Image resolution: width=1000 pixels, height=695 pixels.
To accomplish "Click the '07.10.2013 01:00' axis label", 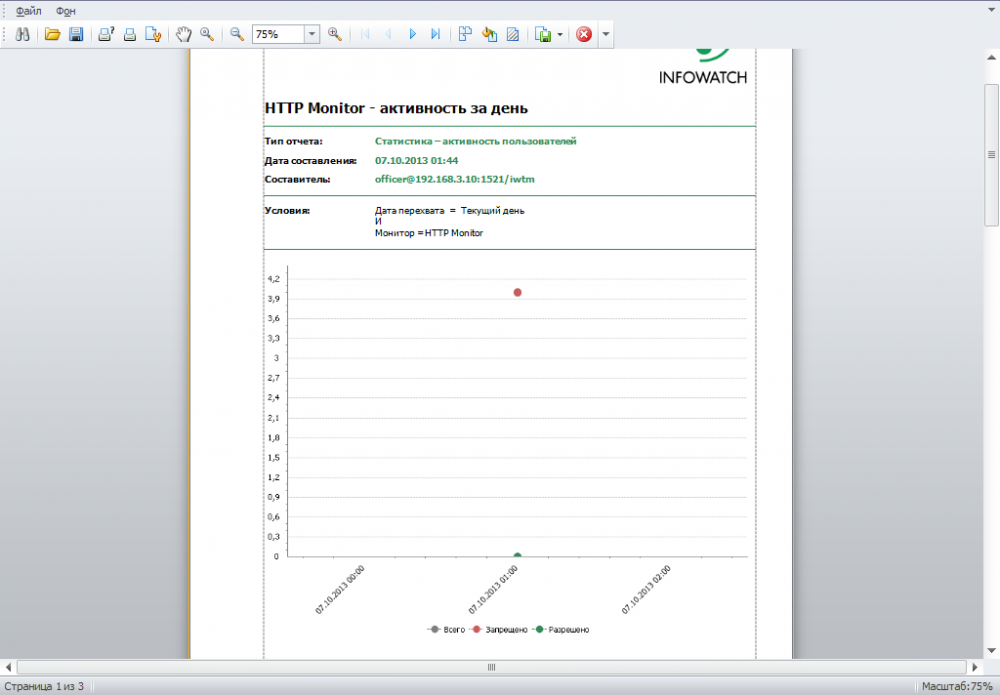I will [493, 589].
